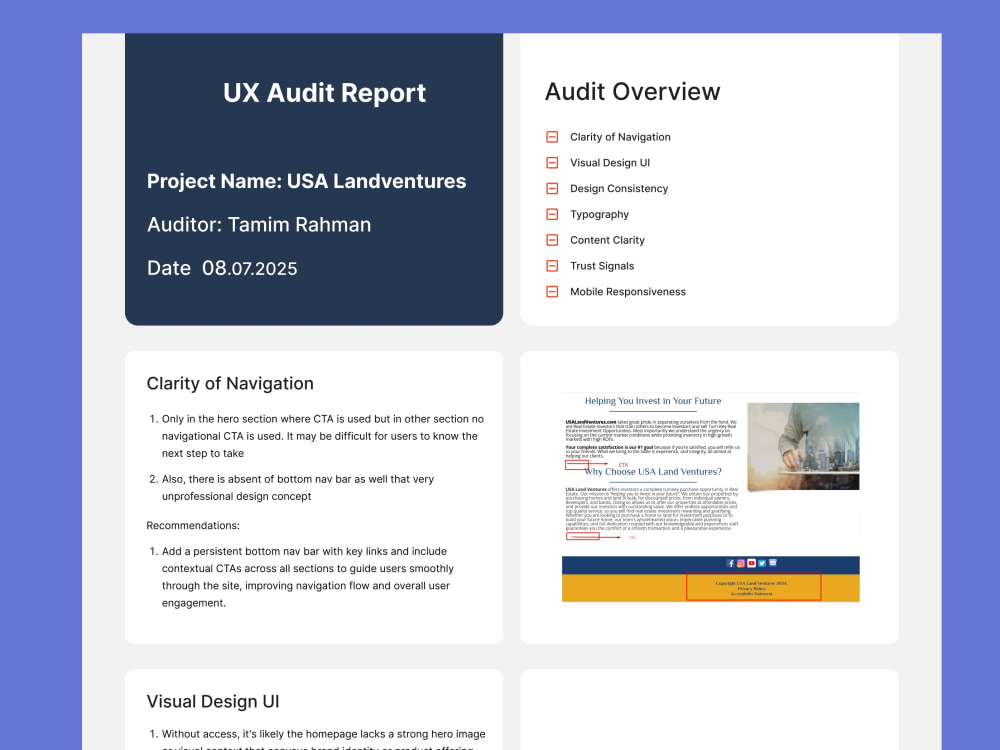The height and width of the screenshot is (750, 1000).
Task: Click 'Why Choose USA Land Ventures?' heading
Action: [x=653, y=472]
